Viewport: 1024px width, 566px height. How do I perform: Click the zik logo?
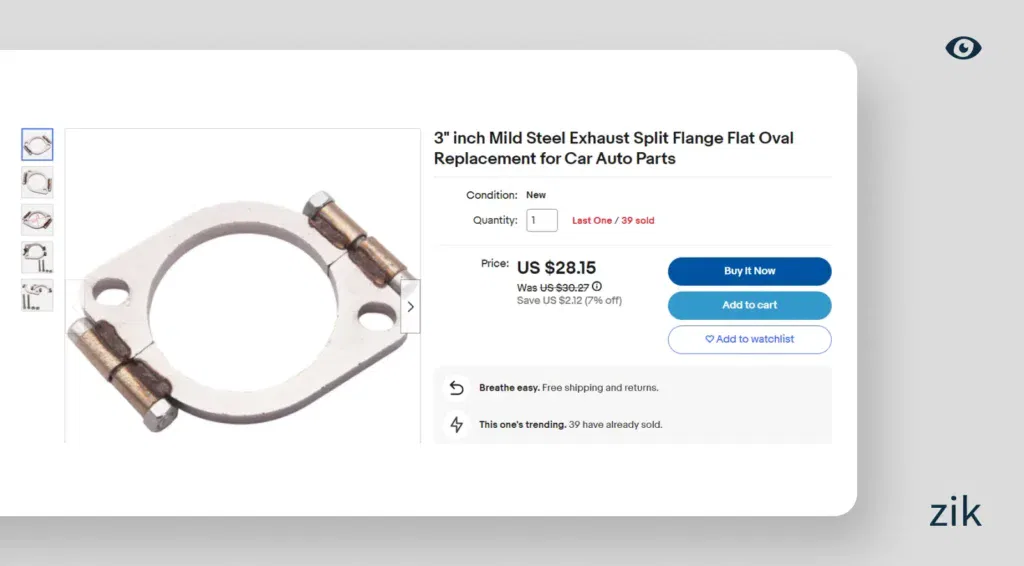[x=955, y=512]
